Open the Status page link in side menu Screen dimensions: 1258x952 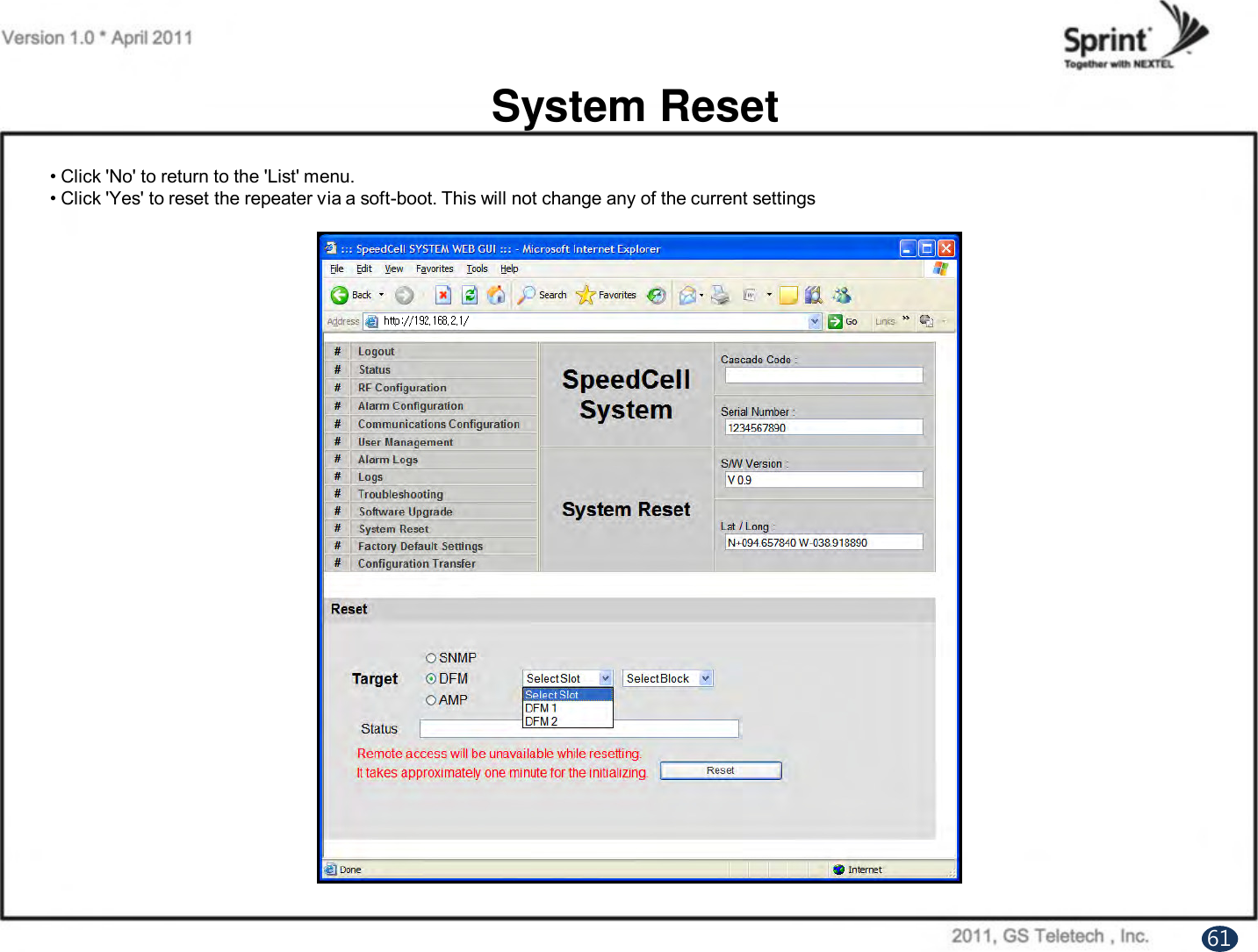(x=375, y=370)
